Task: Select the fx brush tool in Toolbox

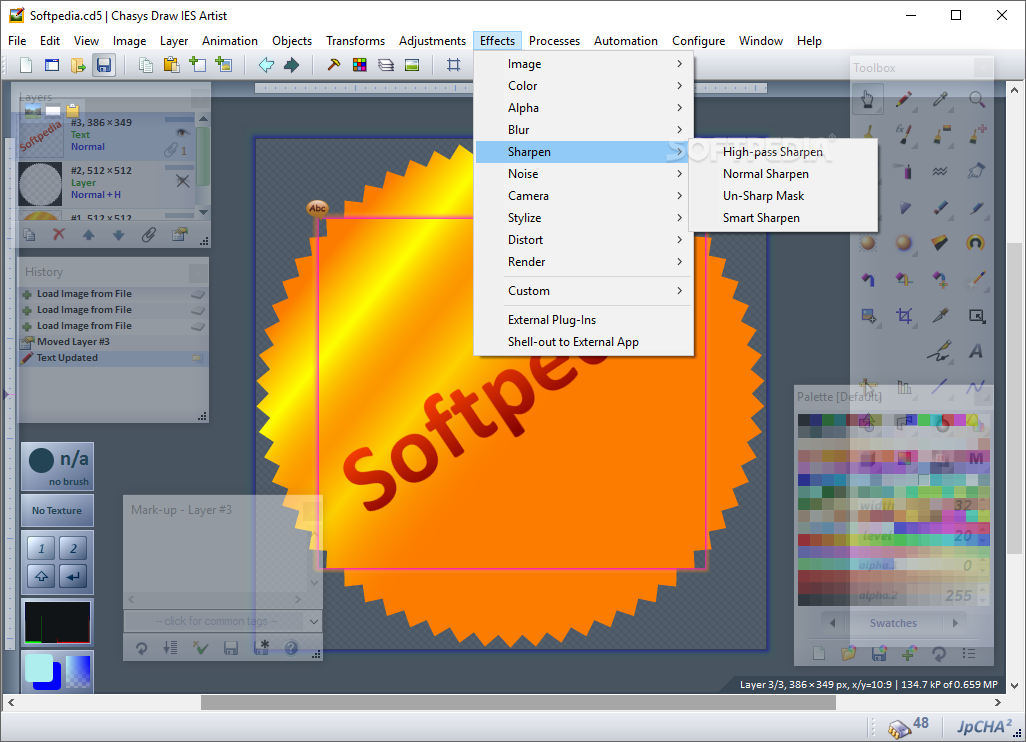Action: click(904, 135)
